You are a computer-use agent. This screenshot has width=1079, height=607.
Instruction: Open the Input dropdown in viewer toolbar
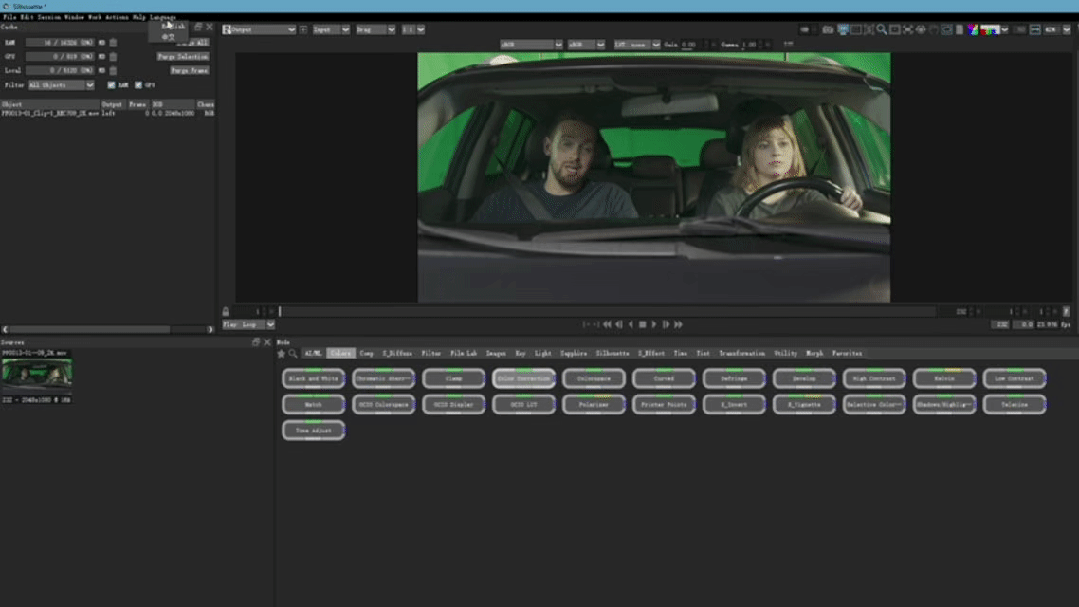[331, 30]
